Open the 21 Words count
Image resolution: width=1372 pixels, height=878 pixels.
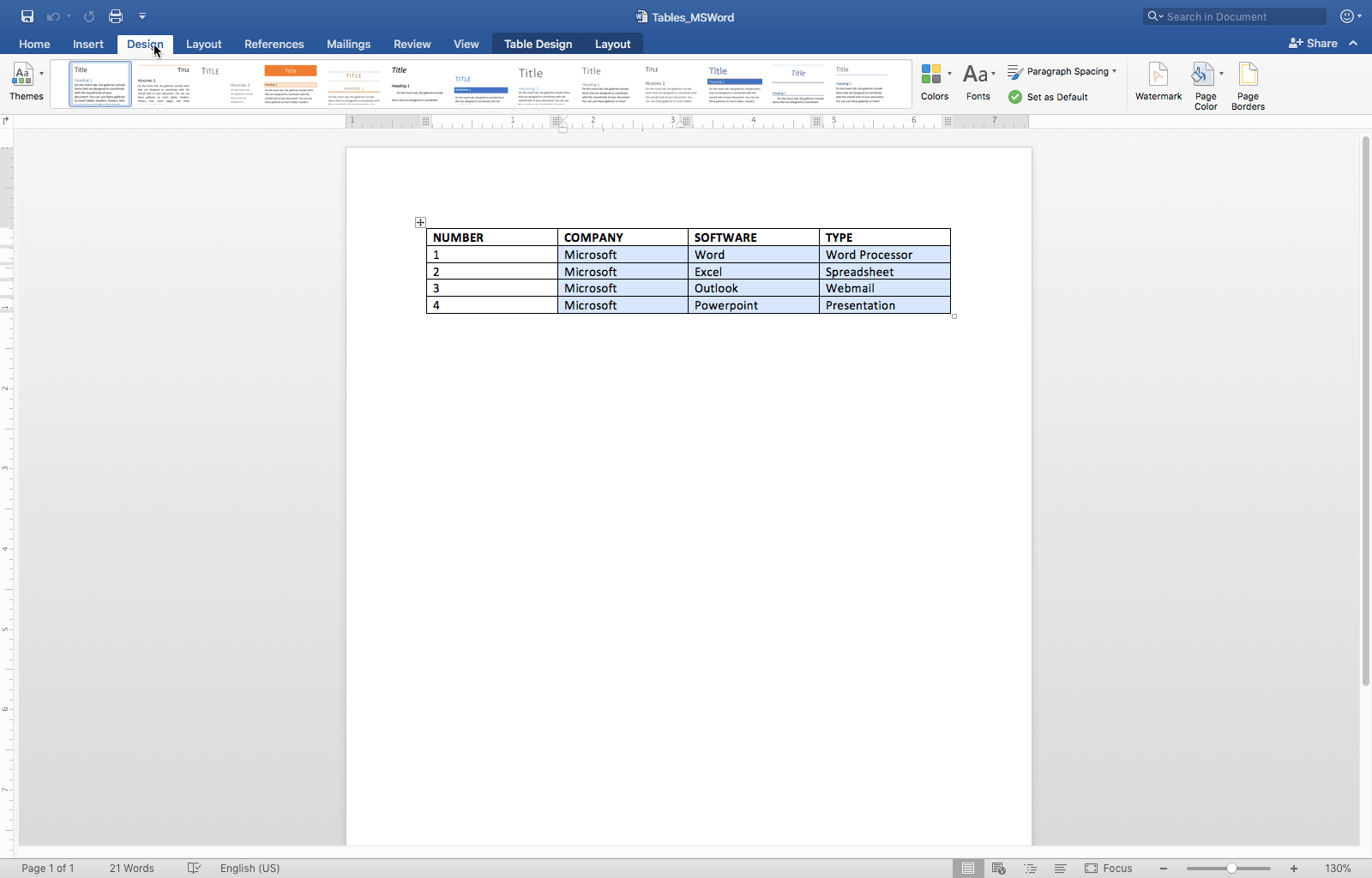(x=132, y=868)
